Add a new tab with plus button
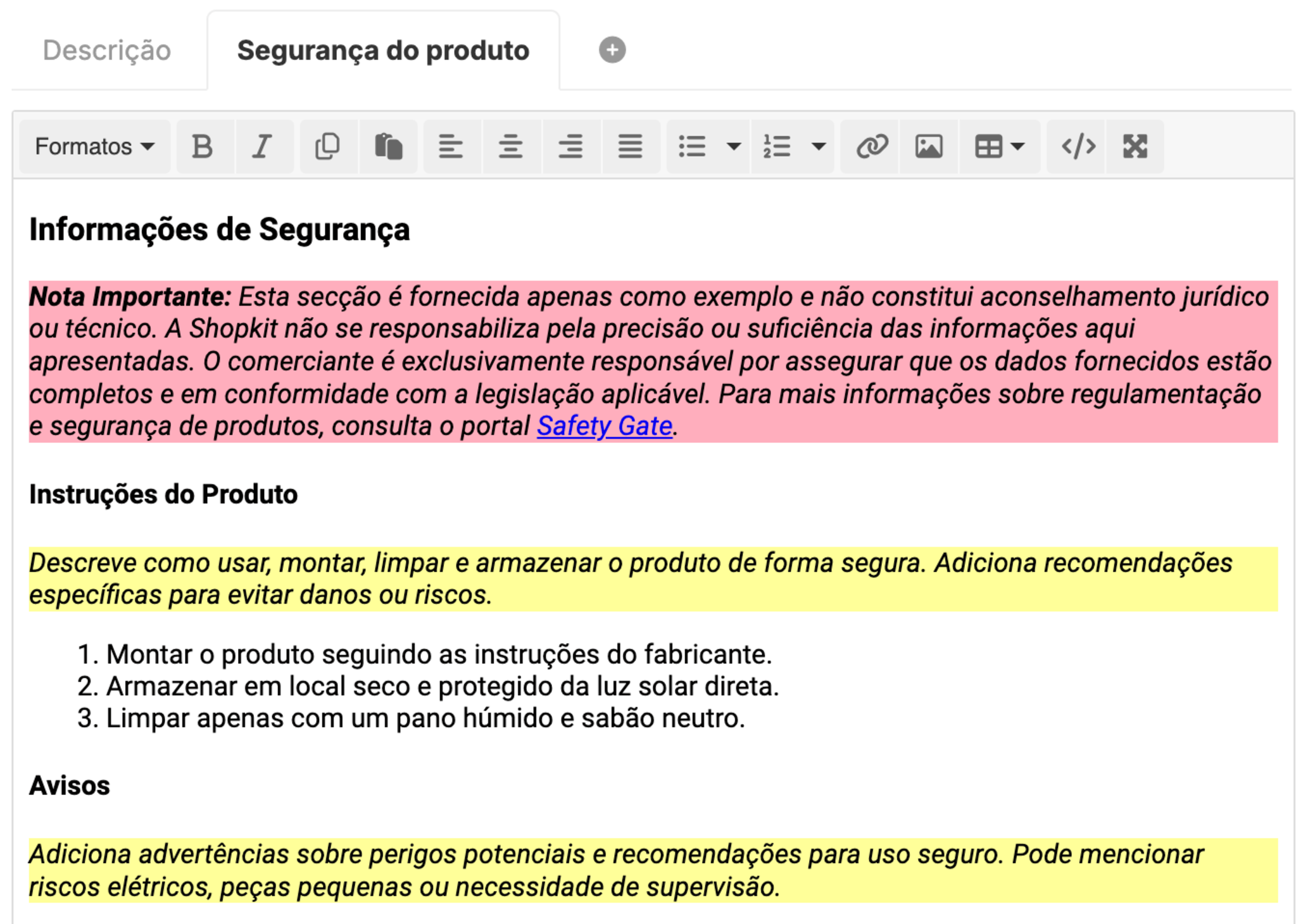This screenshot has width=1308, height=924. point(612,50)
